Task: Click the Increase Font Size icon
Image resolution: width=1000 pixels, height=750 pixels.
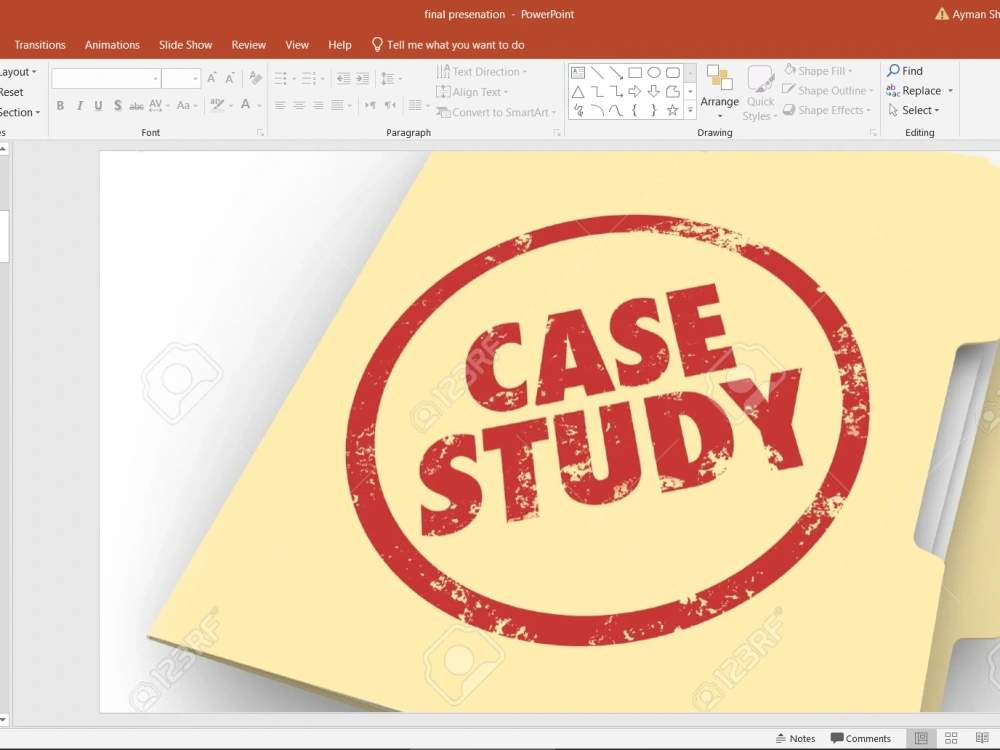Action: point(212,78)
